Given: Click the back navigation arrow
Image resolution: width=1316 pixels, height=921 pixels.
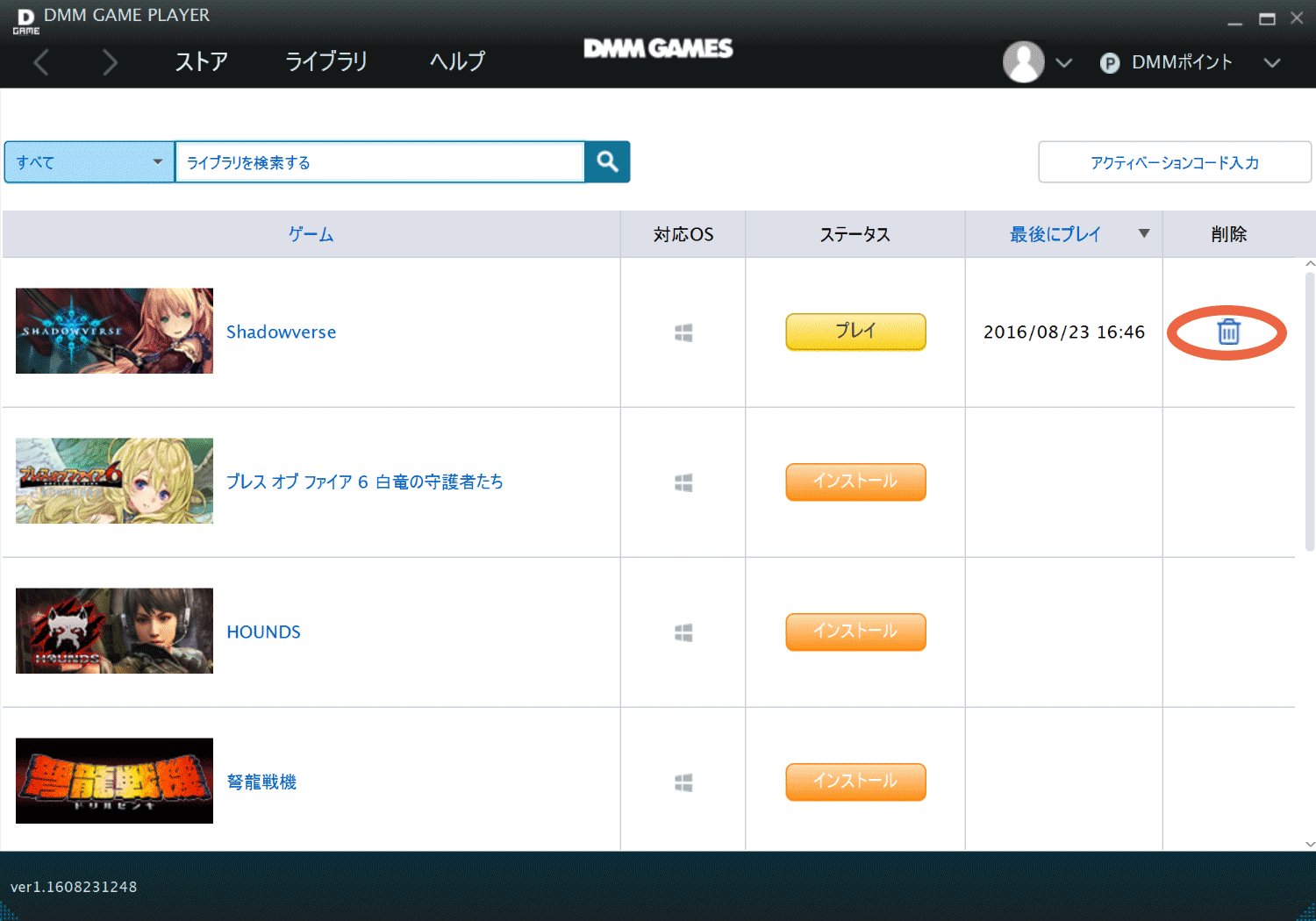Looking at the screenshot, I should tap(41, 61).
